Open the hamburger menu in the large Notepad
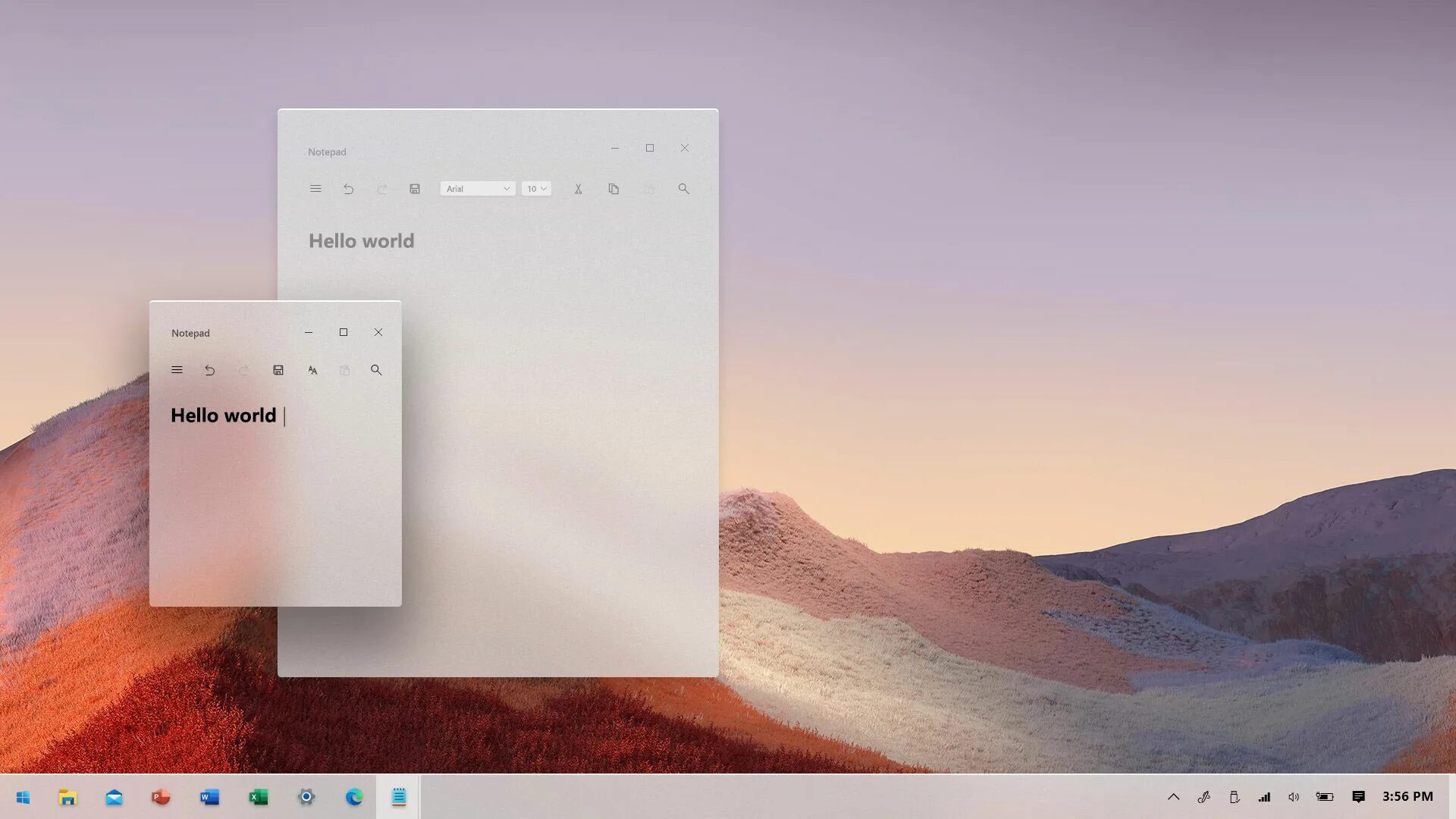 (x=315, y=189)
